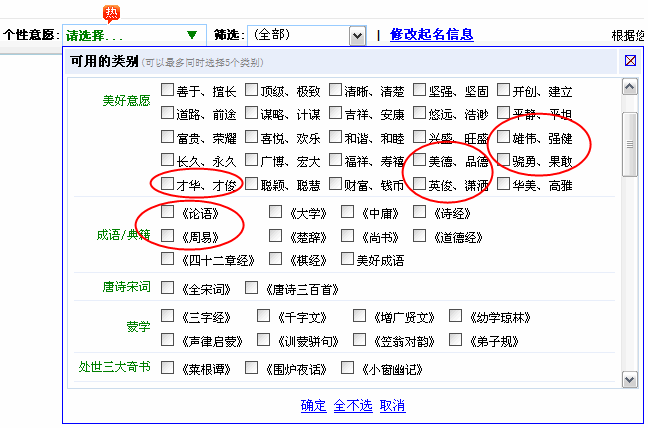Viewport: 648px width, 428px height.
Task: Check the 《三字经》 option
Action: pyautogui.click(x=167, y=316)
